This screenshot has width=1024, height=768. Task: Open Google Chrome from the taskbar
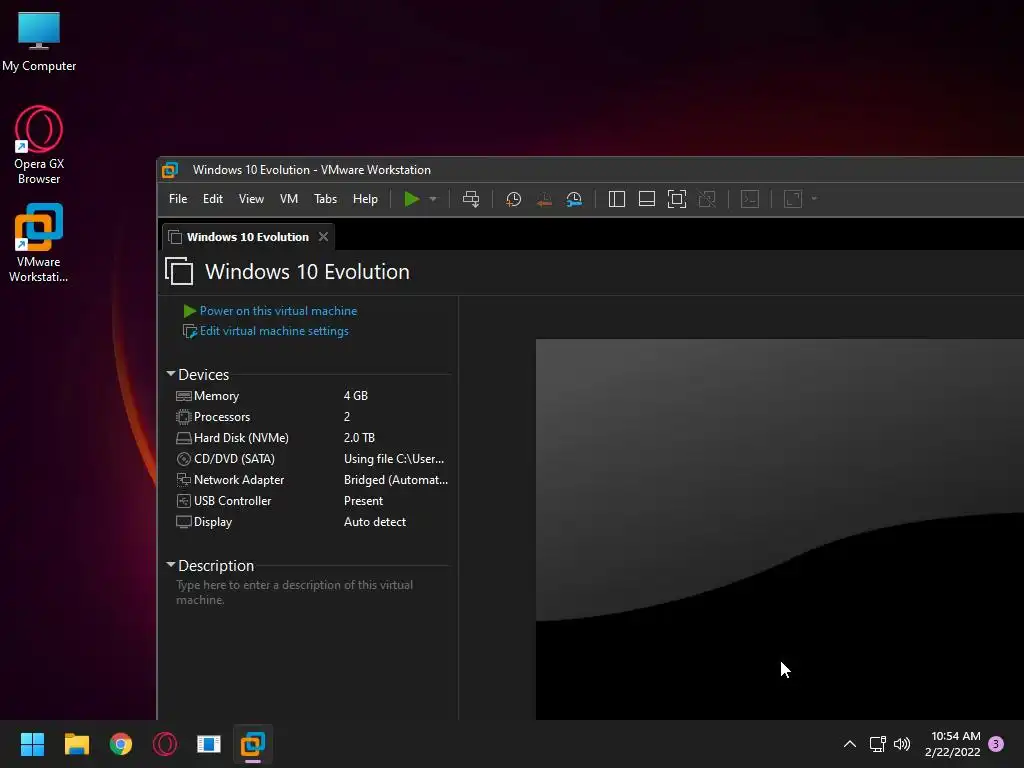coord(121,744)
